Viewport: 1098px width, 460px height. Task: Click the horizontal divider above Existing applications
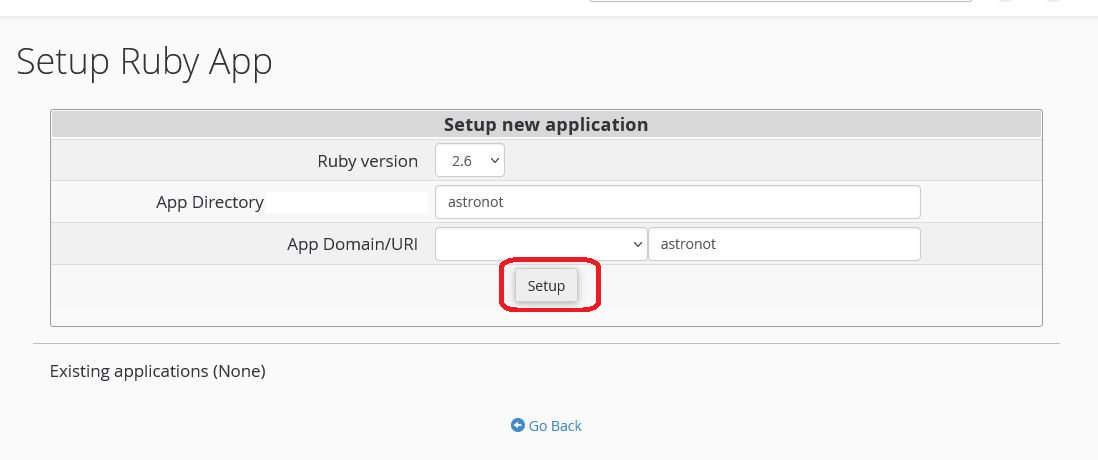tap(546, 344)
